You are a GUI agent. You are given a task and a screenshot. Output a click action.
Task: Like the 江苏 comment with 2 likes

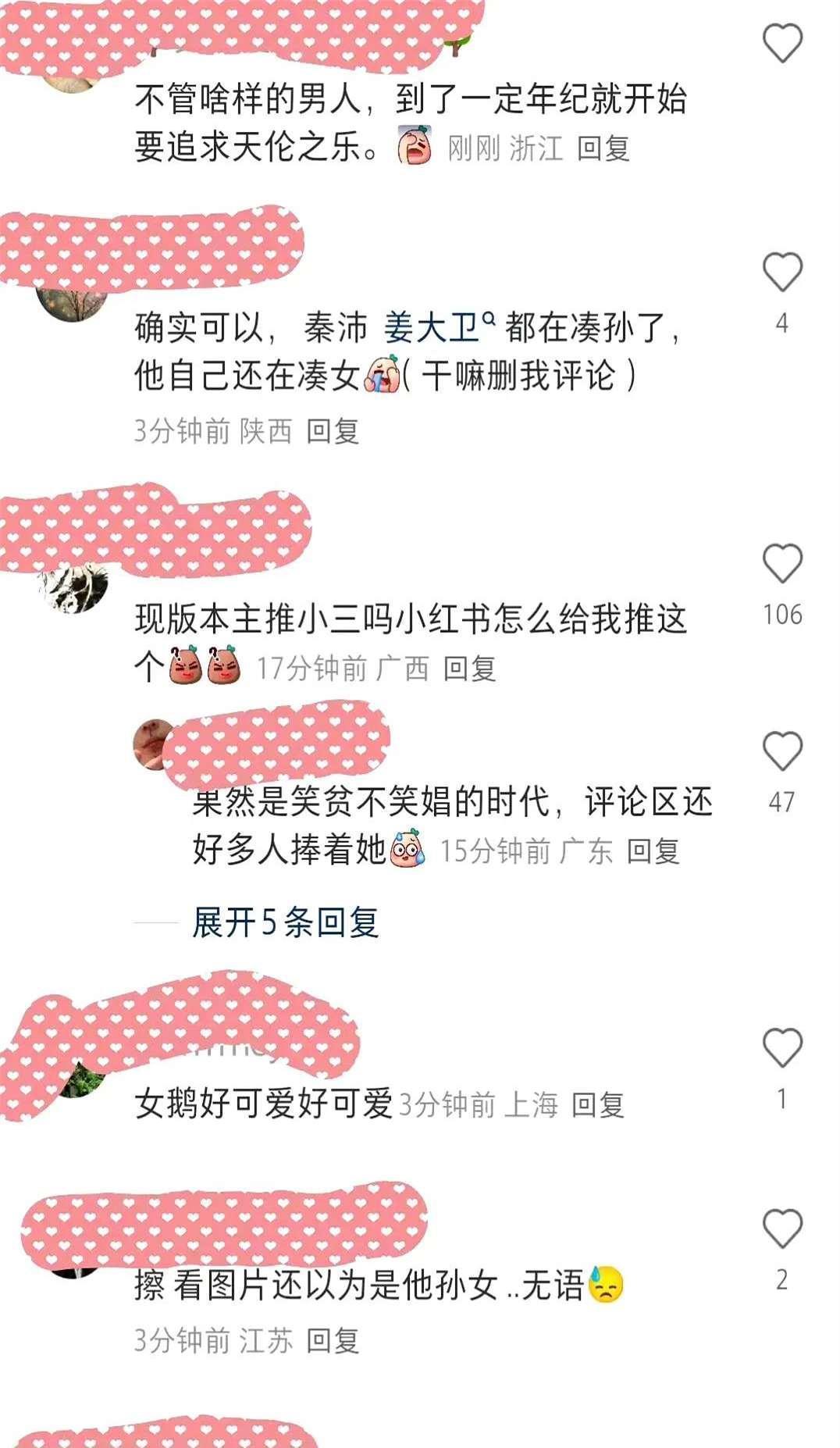(x=782, y=1228)
